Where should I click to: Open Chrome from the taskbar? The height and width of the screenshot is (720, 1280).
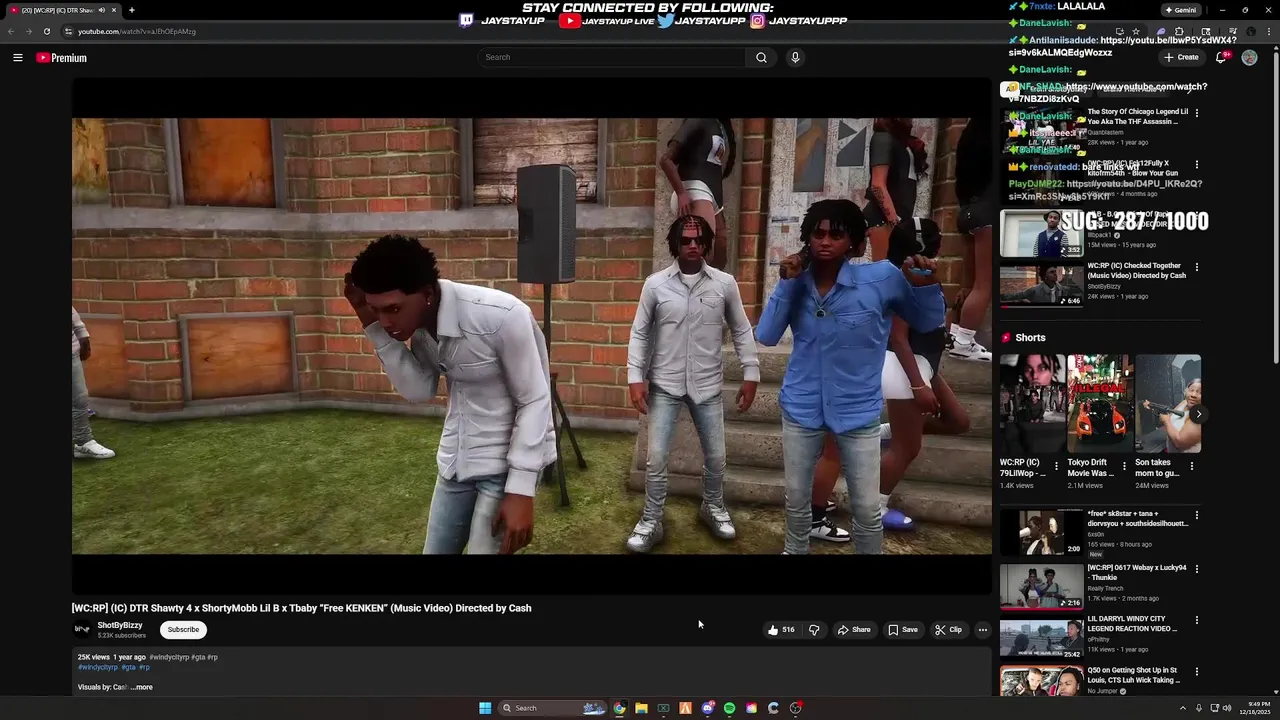coord(619,708)
